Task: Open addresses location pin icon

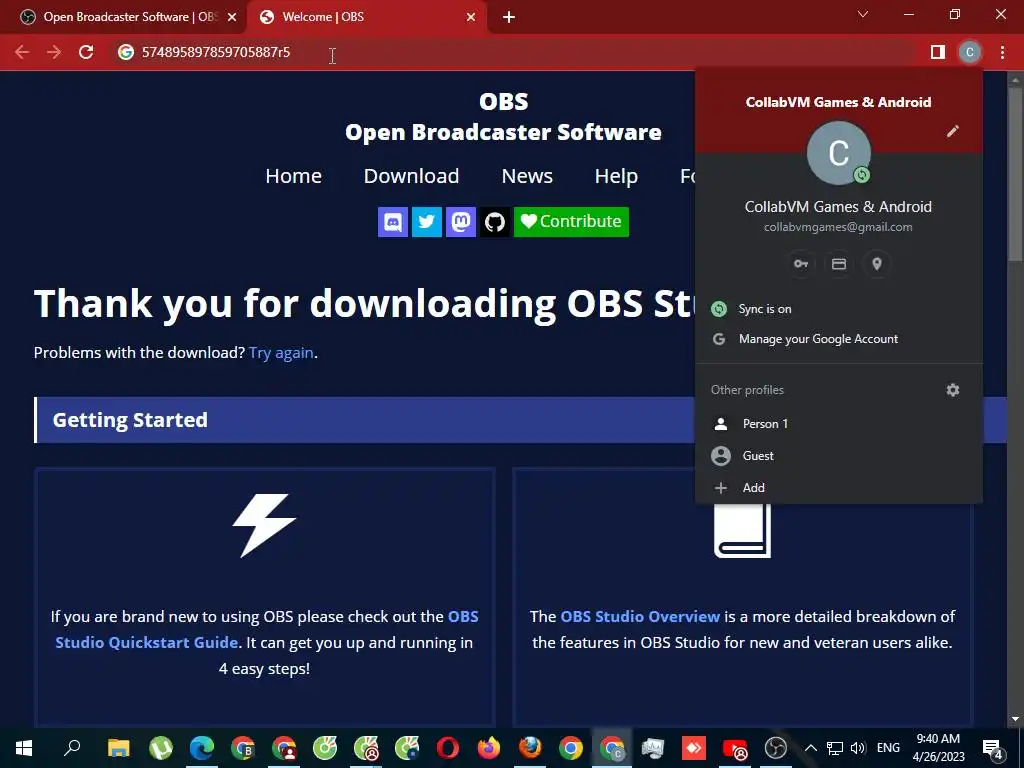Action: click(876, 264)
